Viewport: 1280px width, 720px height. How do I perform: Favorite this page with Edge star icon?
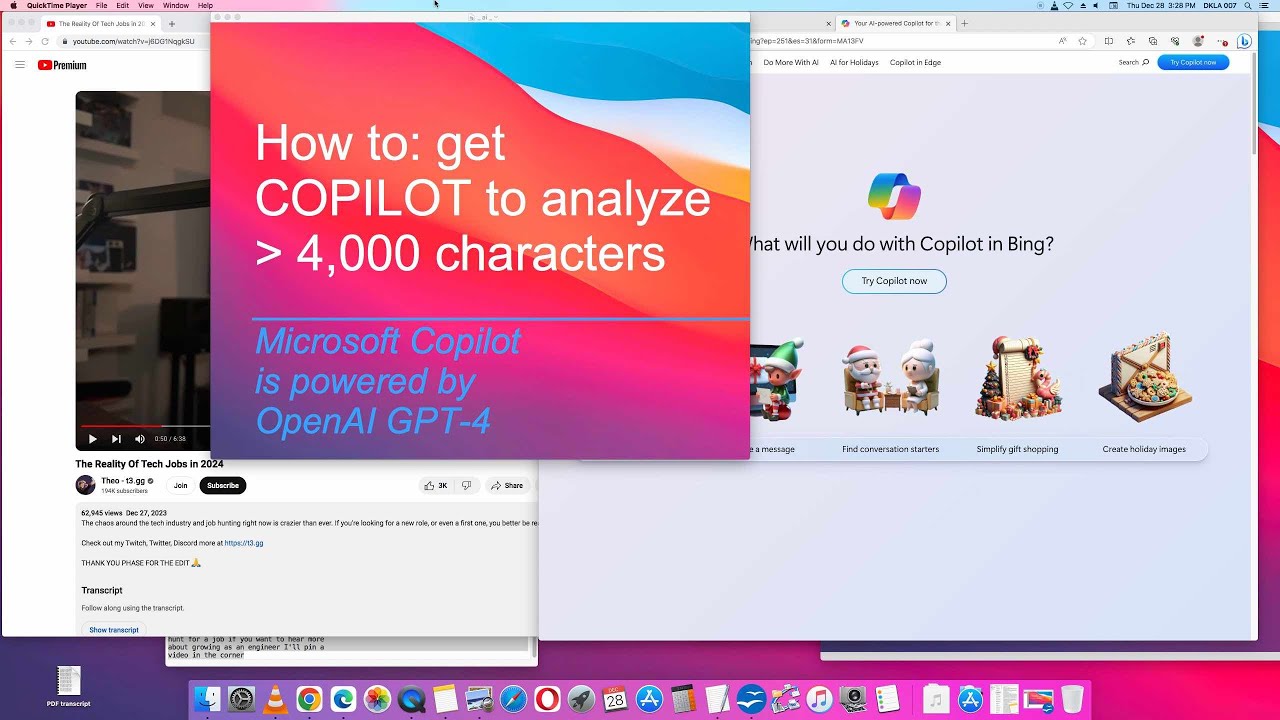click(x=1082, y=41)
